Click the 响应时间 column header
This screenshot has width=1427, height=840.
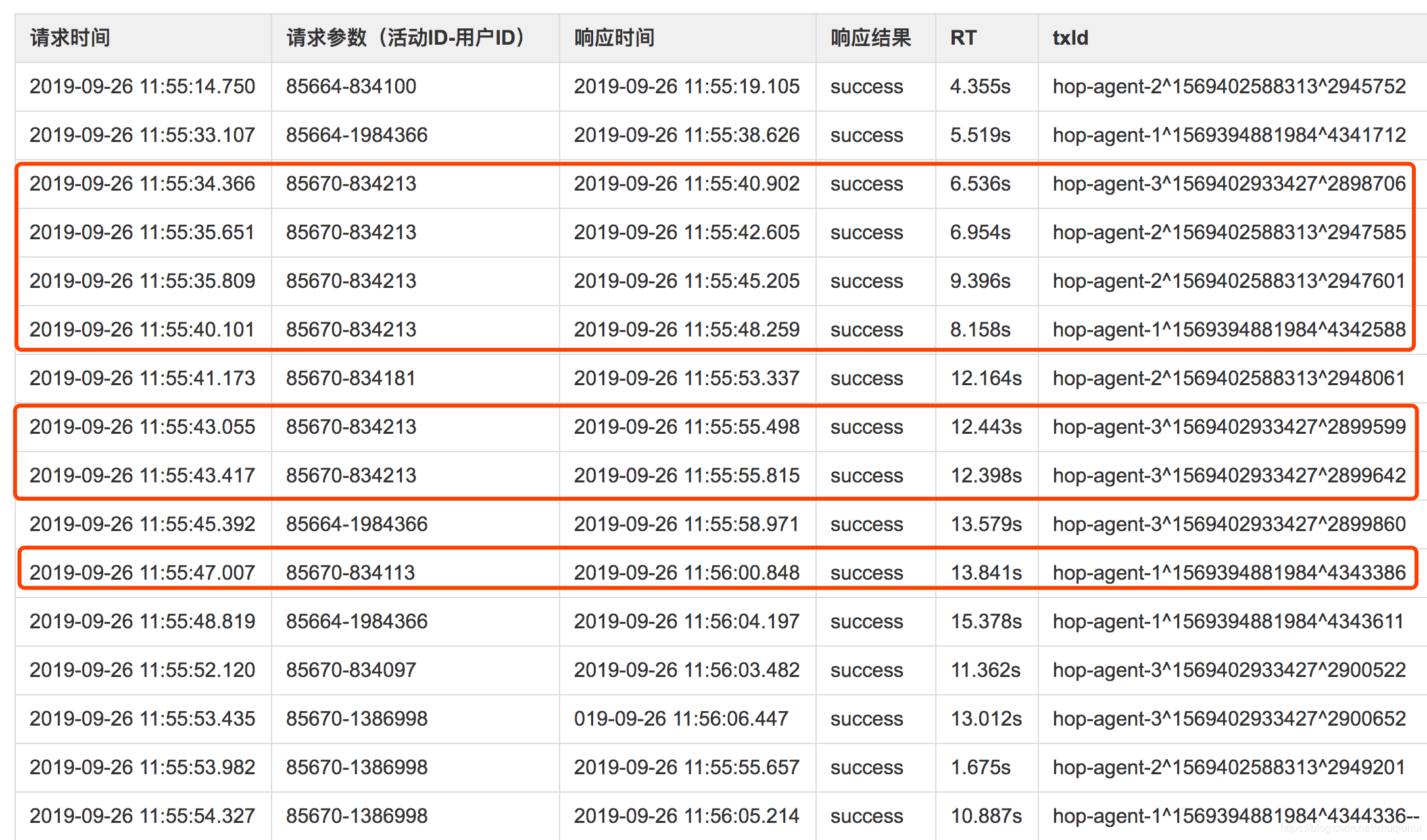click(x=614, y=38)
